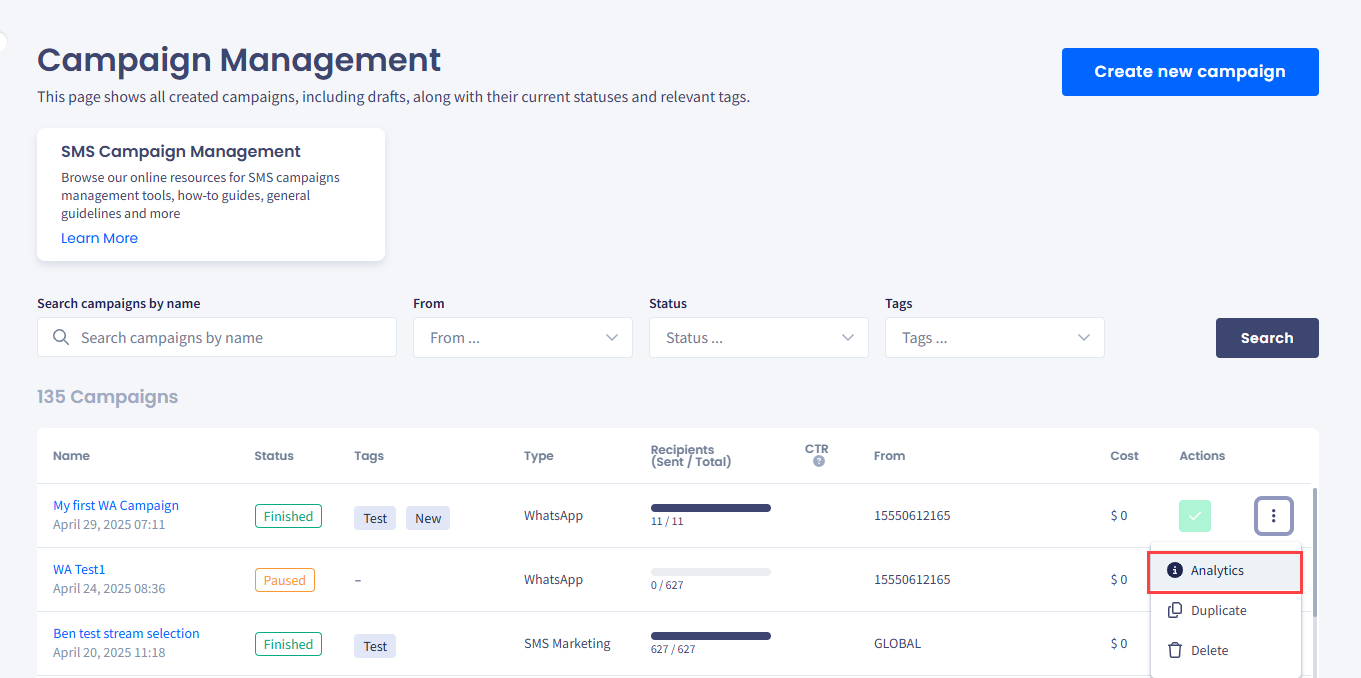This screenshot has height=678, width=1361.
Task: Open the From filter dropdown
Action: pos(523,338)
